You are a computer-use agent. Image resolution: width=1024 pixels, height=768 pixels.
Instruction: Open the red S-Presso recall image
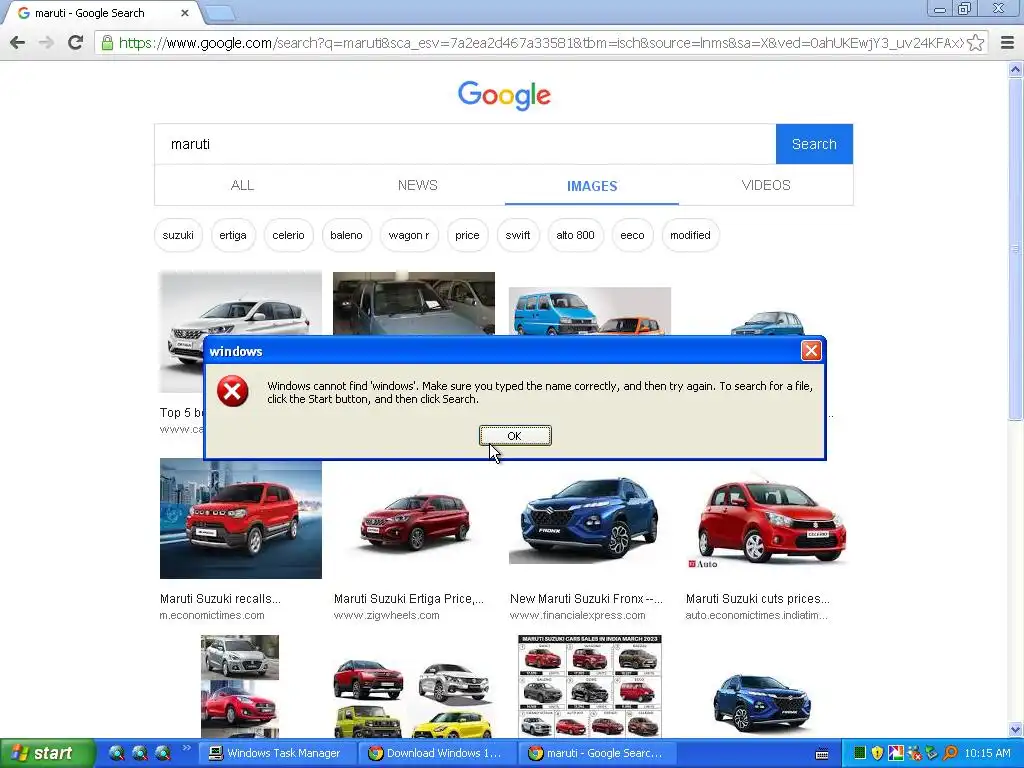click(x=241, y=519)
